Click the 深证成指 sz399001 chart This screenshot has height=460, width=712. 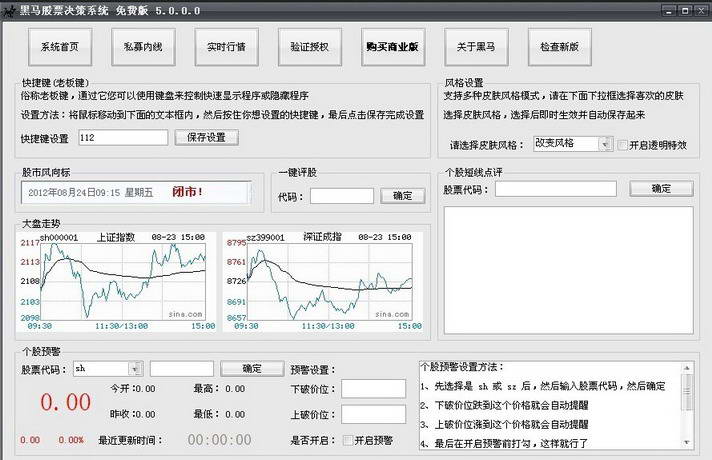[323, 281]
